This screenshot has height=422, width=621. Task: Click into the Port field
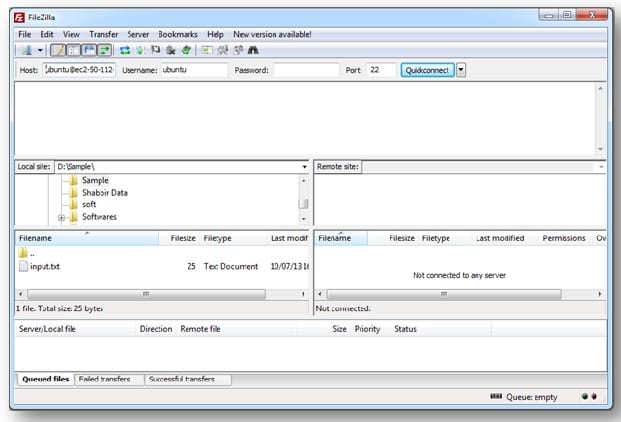(381, 70)
